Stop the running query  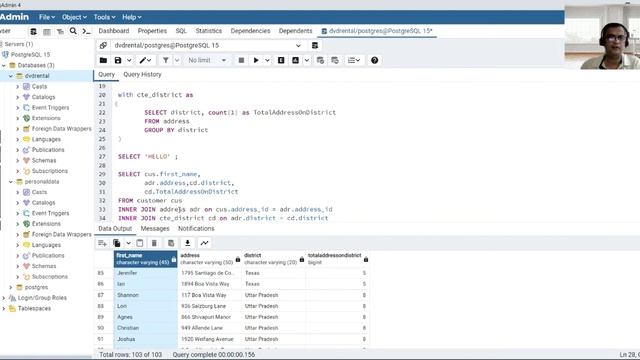click(x=241, y=60)
